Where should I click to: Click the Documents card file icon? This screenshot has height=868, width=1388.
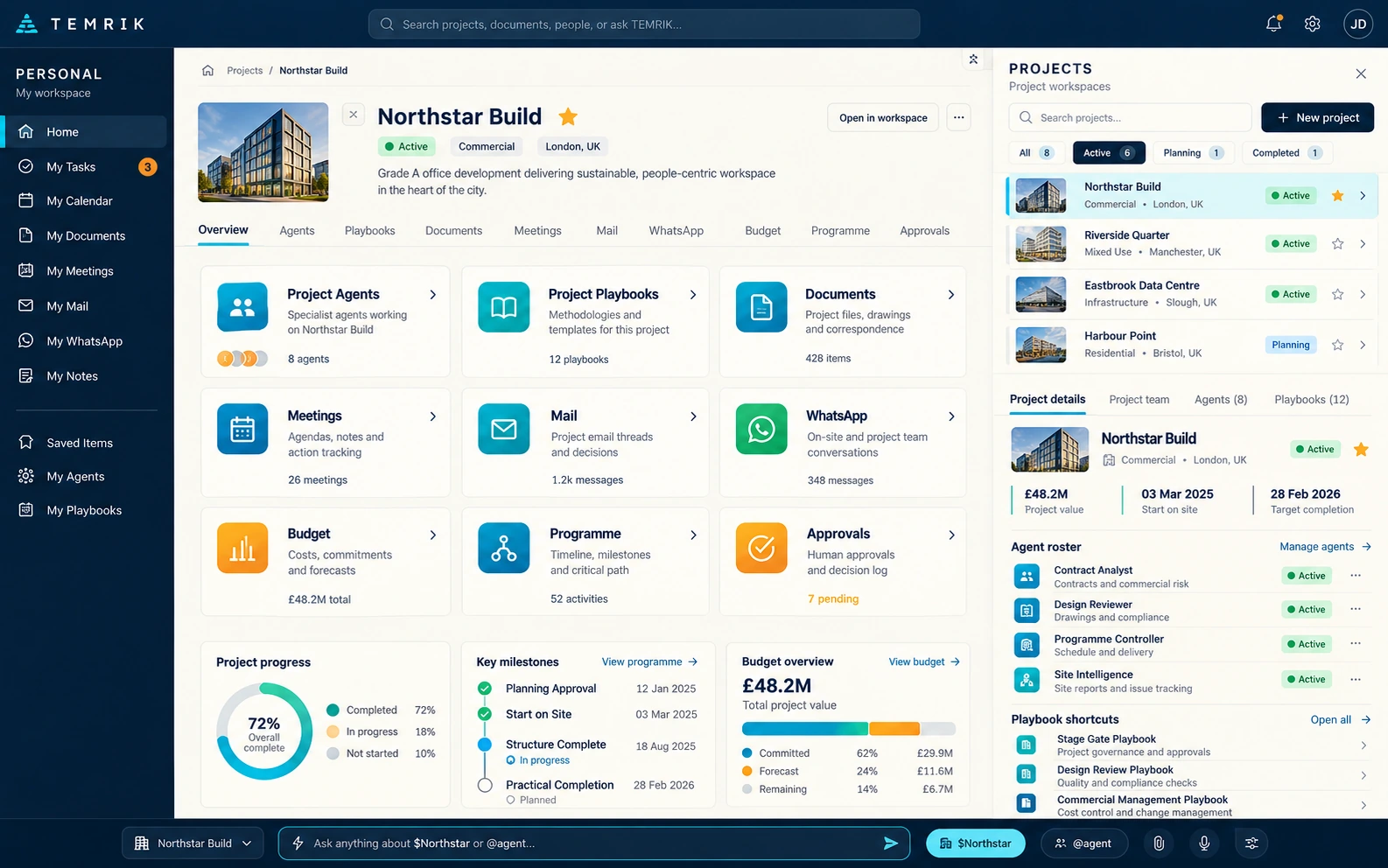point(761,307)
